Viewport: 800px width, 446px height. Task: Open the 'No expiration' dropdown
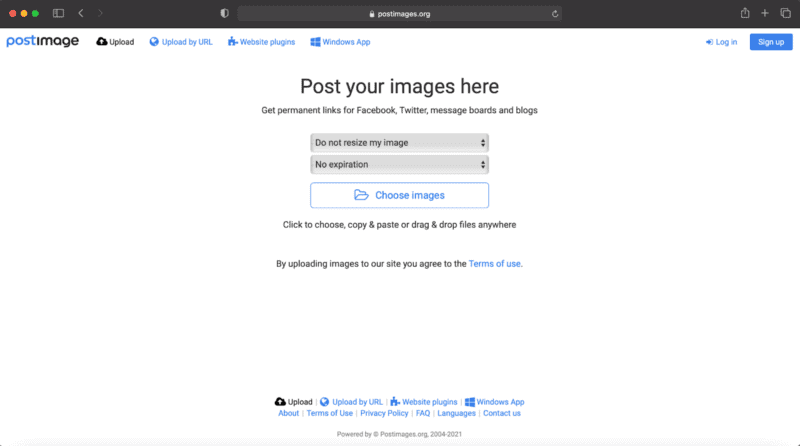(x=399, y=164)
